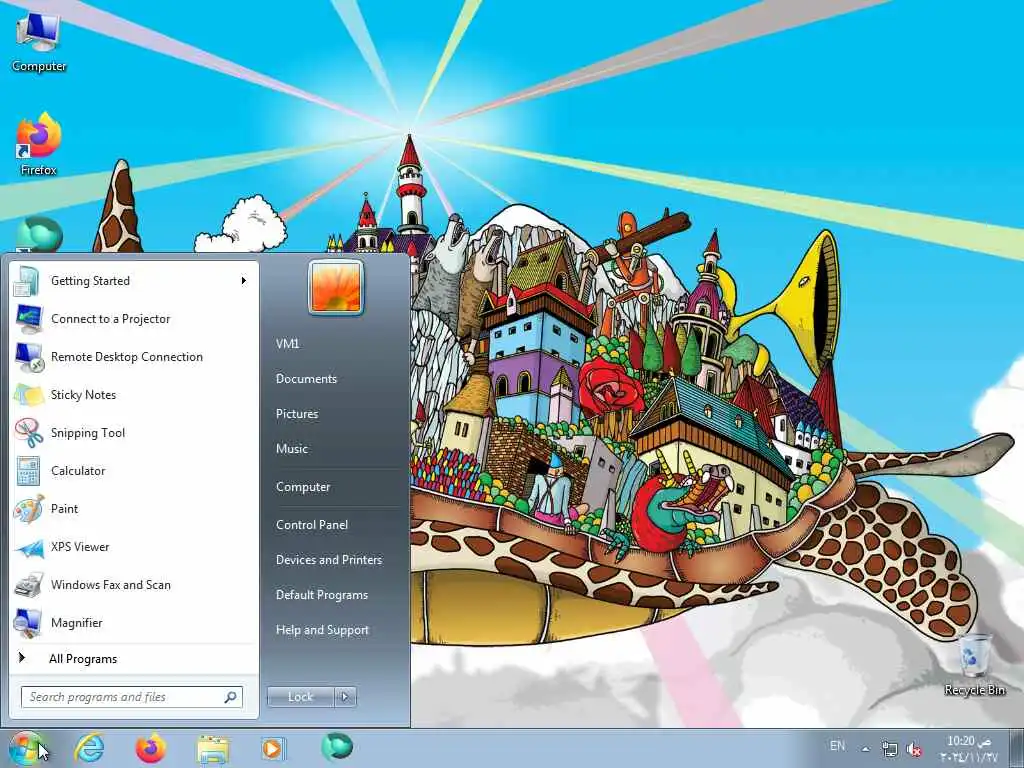Click the taskbar clock showing 10:20
1024x768 pixels.
pos(969,748)
